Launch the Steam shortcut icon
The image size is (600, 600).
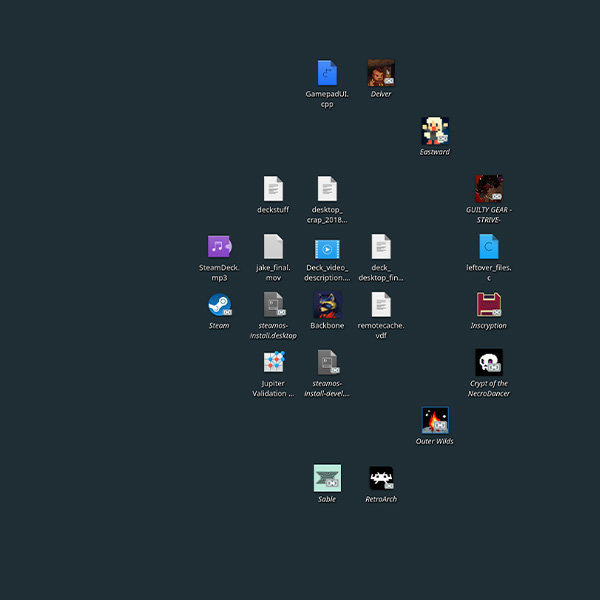(220, 305)
